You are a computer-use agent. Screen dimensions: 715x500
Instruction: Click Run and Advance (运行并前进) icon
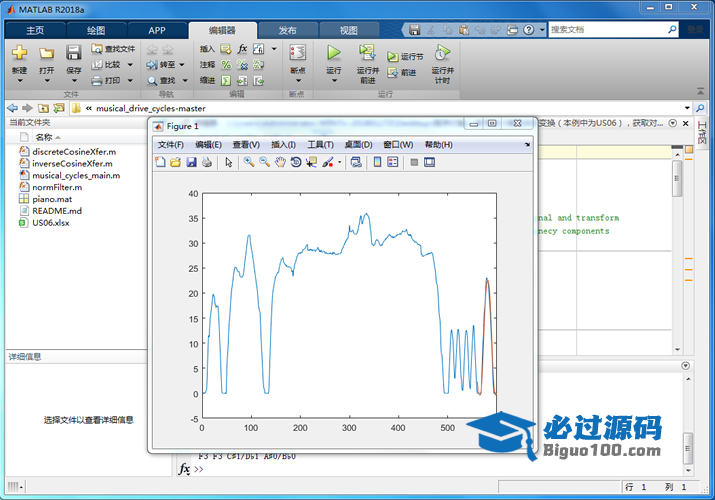click(367, 52)
